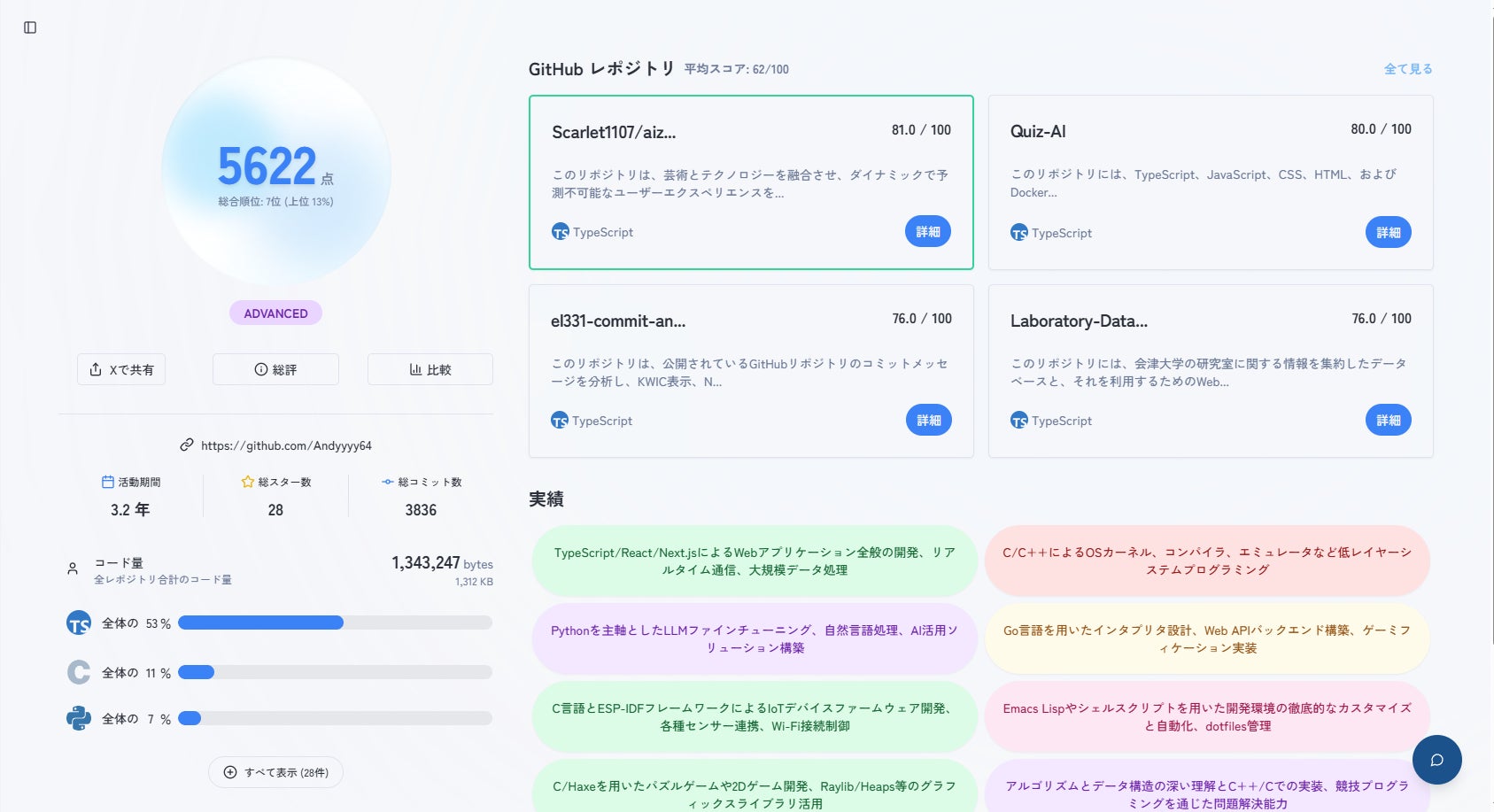Click the TypeScript/React/Next.js achievement pill
The width and height of the screenshot is (1494, 812).
(755, 561)
